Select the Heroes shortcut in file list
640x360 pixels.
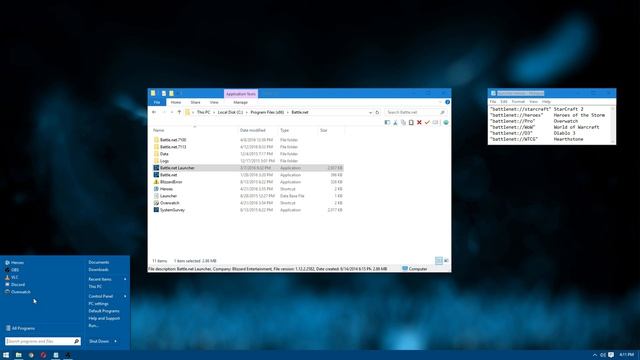(166, 189)
